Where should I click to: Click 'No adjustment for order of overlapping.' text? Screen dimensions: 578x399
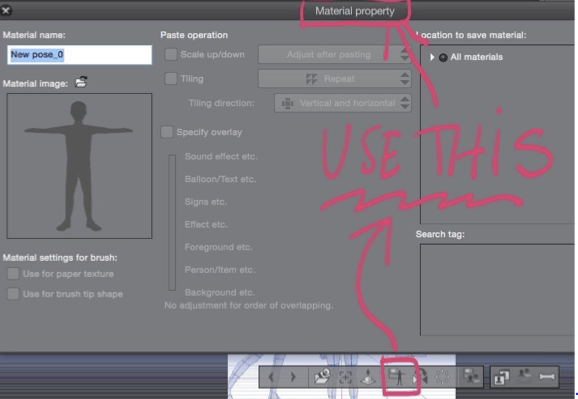click(x=249, y=306)
